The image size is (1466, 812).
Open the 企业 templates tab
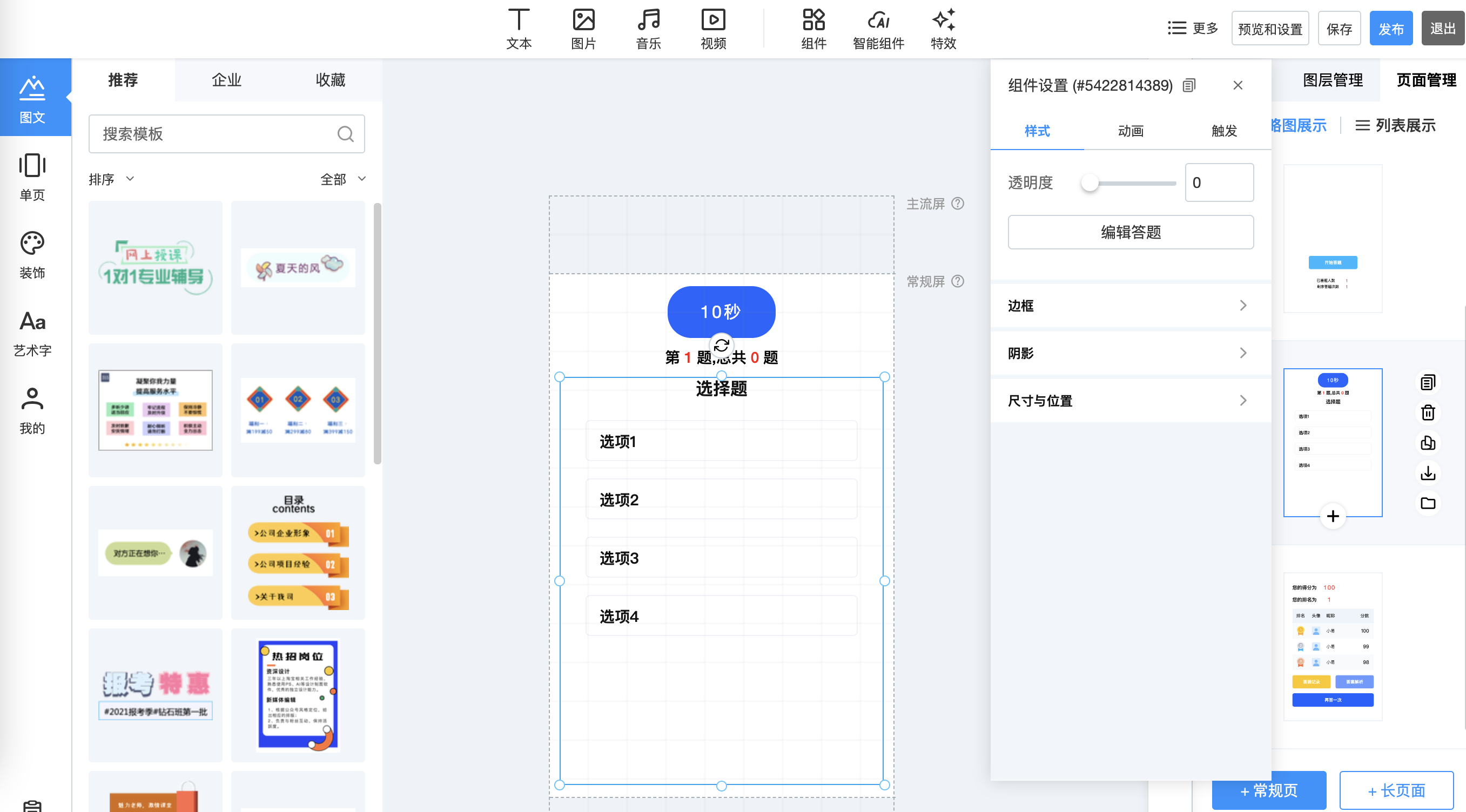226,80
